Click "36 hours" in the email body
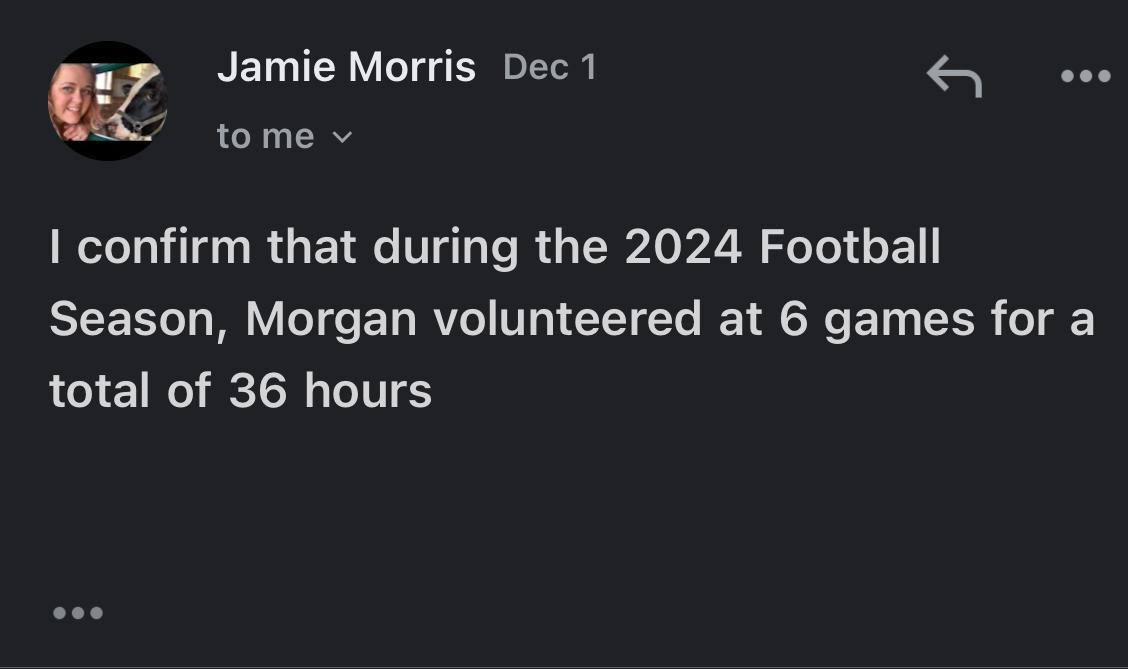The width and height of the screenshot is (1128, 669). point(330,391)
